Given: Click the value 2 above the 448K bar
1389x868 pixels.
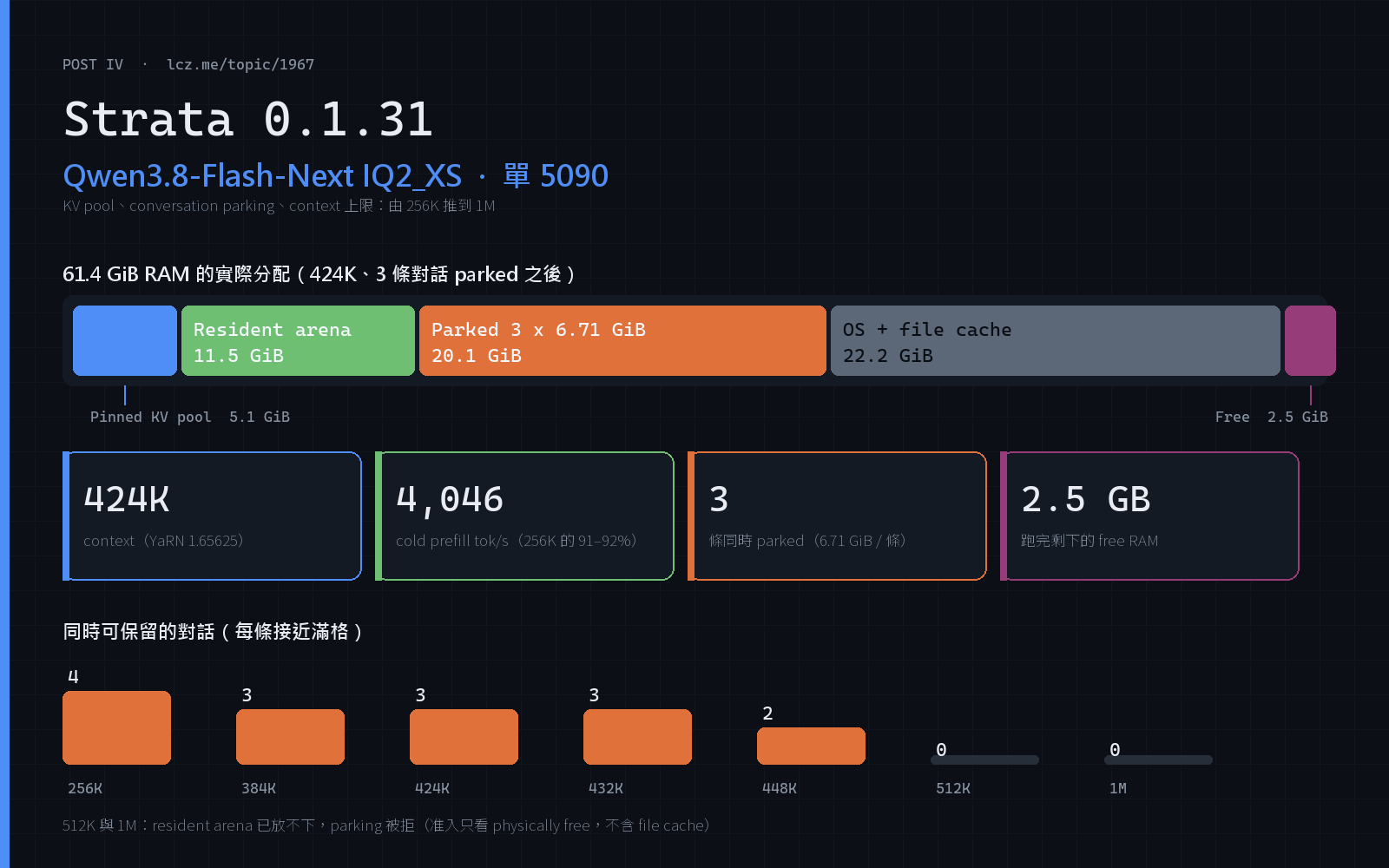Looking at the screenshot, I should point(767,713).
